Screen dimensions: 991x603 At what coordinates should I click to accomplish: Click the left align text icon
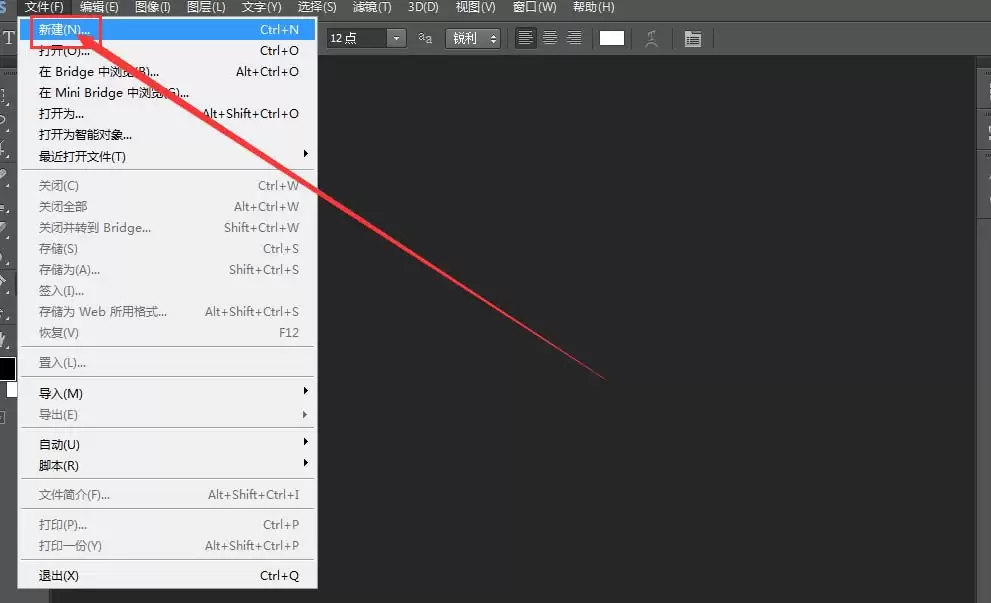[x=525, y=38]
